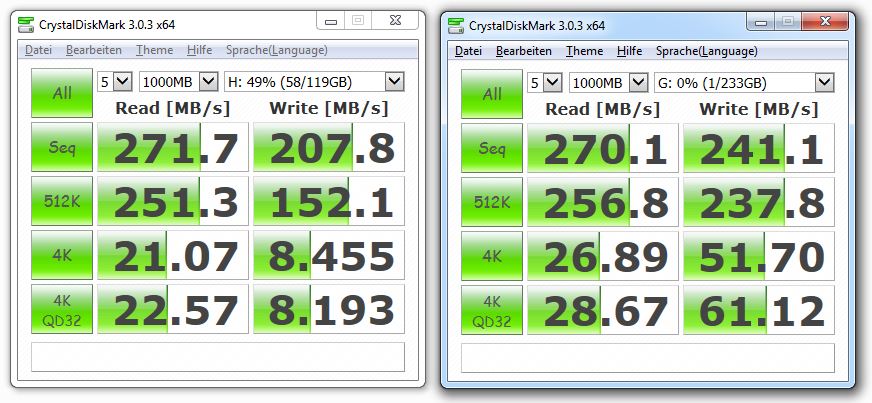872x403 pixels.
Task: Run 4K test in left window
Action: pos(62,255)
